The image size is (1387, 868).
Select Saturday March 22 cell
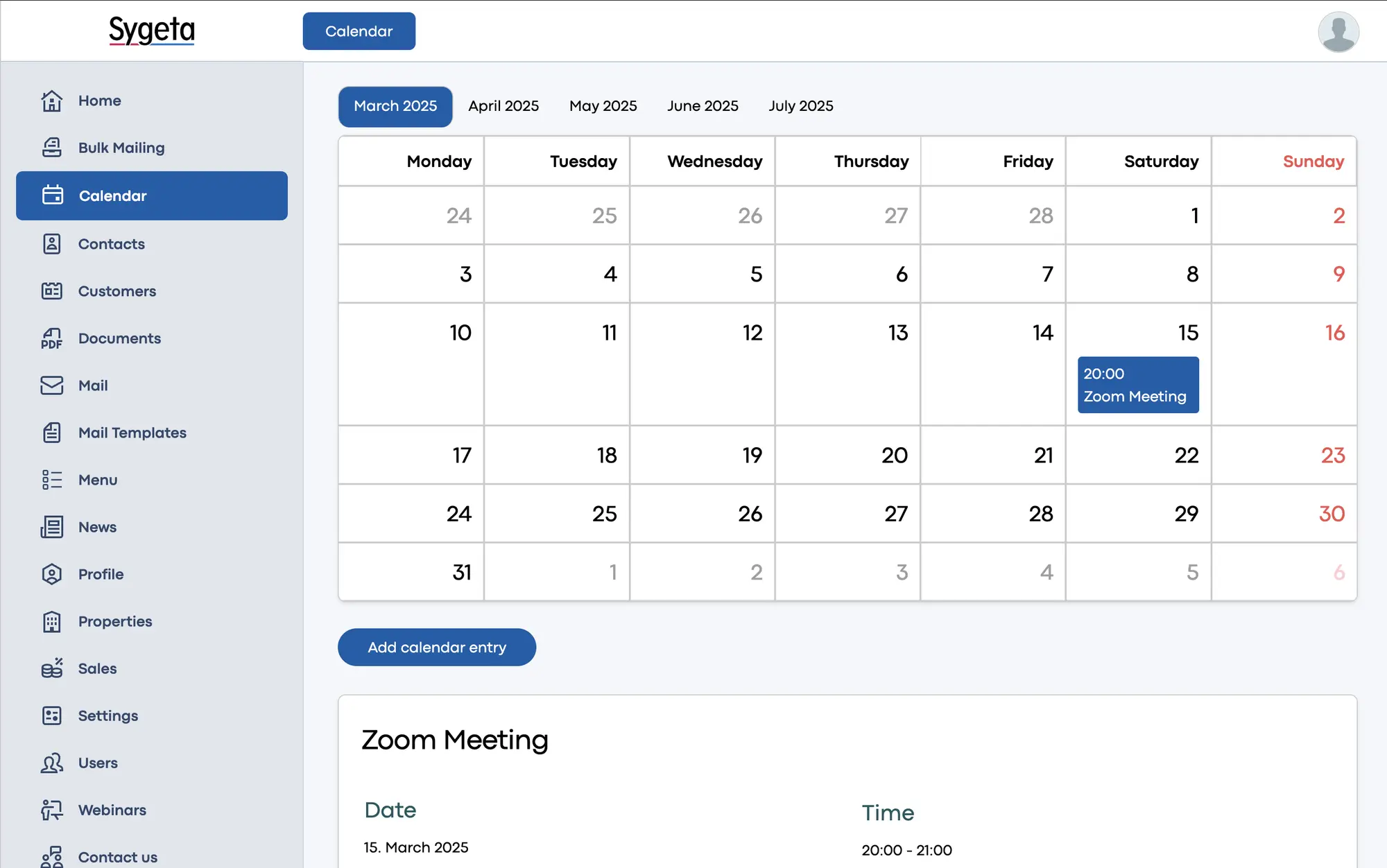click(1139, 455)
